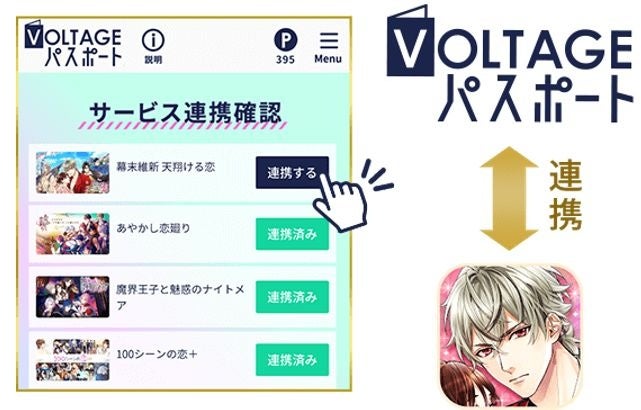
Task: Click the サービス連携確認 heading
Action: point(185,112)
